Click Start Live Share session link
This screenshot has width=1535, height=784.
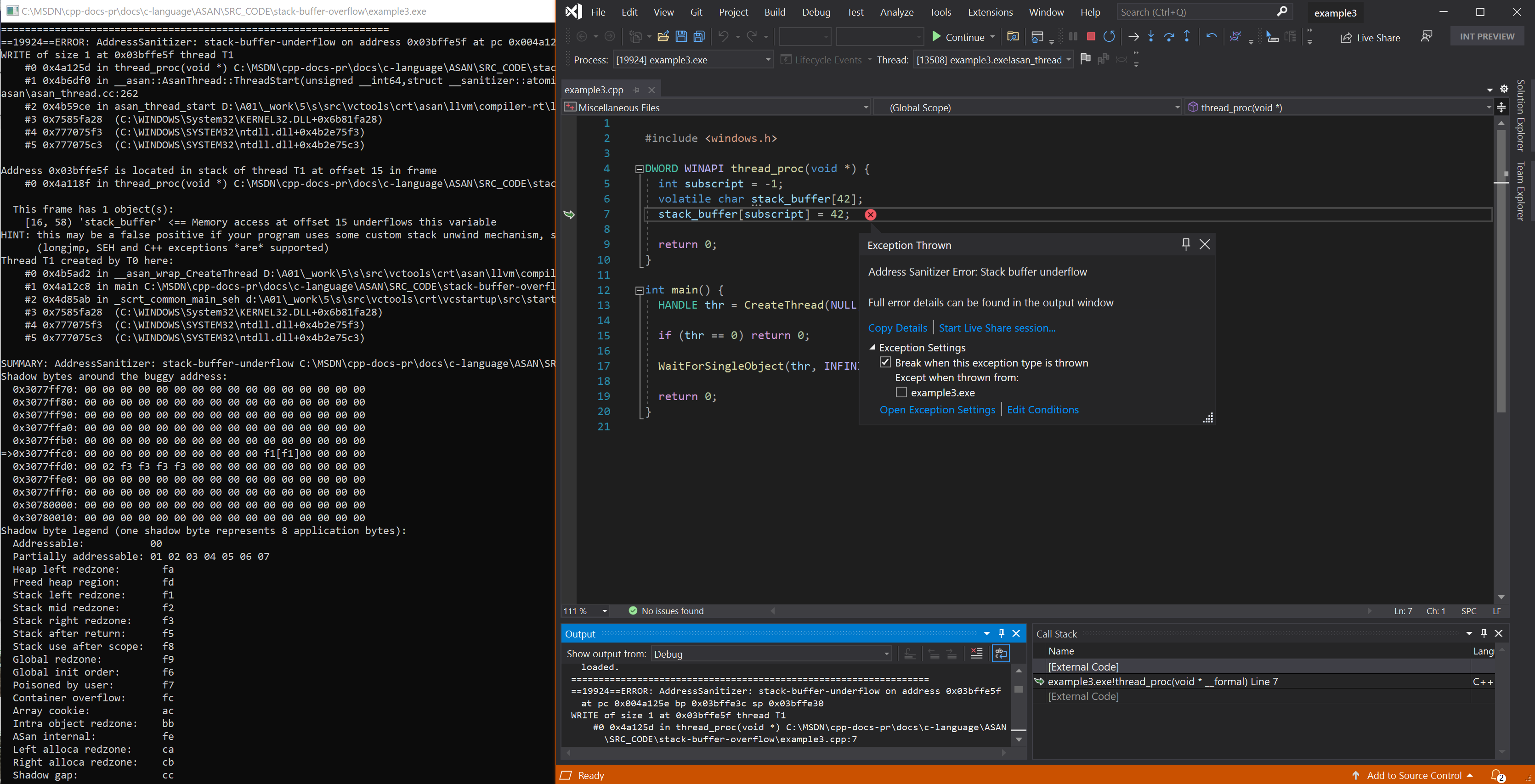(996, 327)
